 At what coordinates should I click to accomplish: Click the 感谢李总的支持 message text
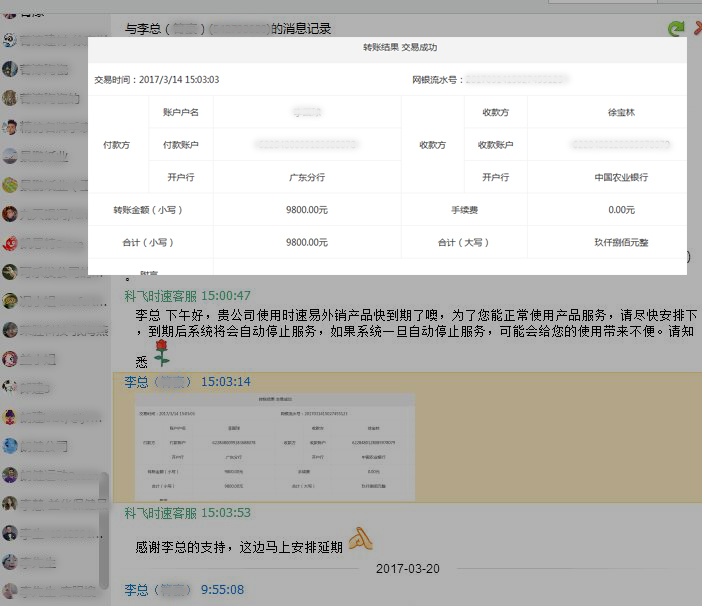coord(238,547)
